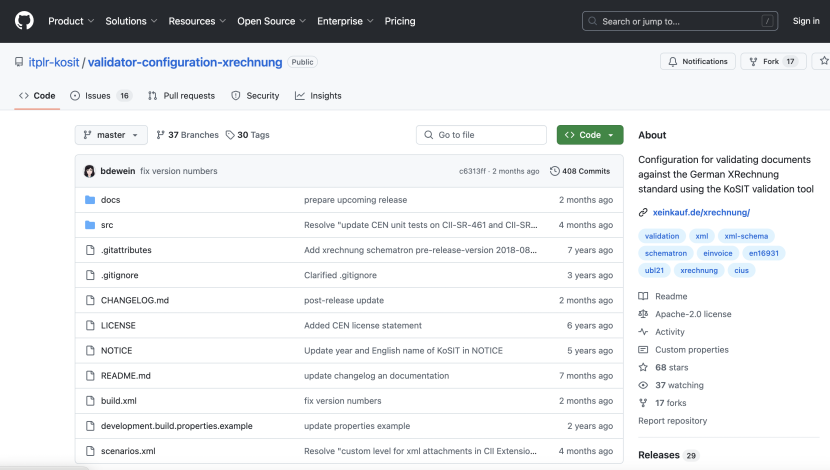Screen dimensions: 830x470
Task: Open the Releases 29 section
Action: (x=669, y=455)
